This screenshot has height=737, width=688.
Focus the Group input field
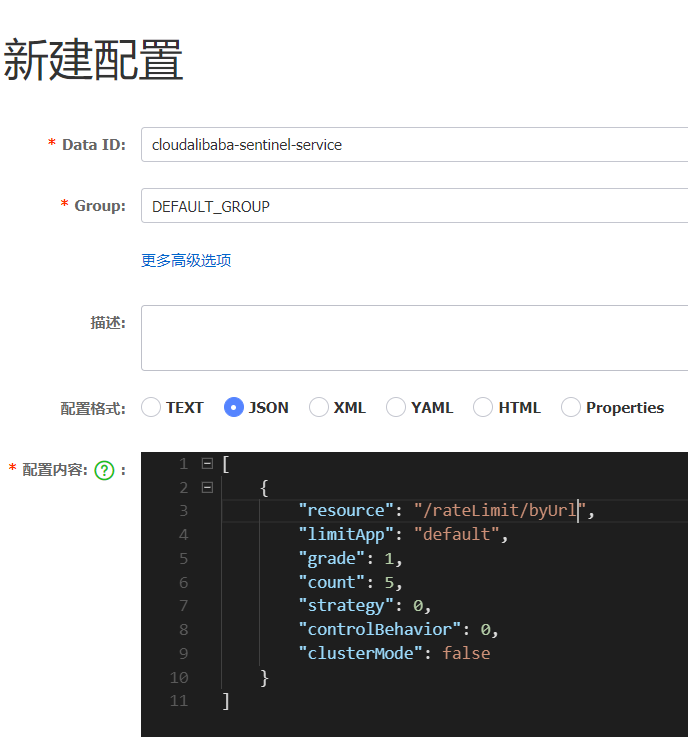[x=414, y=206]
